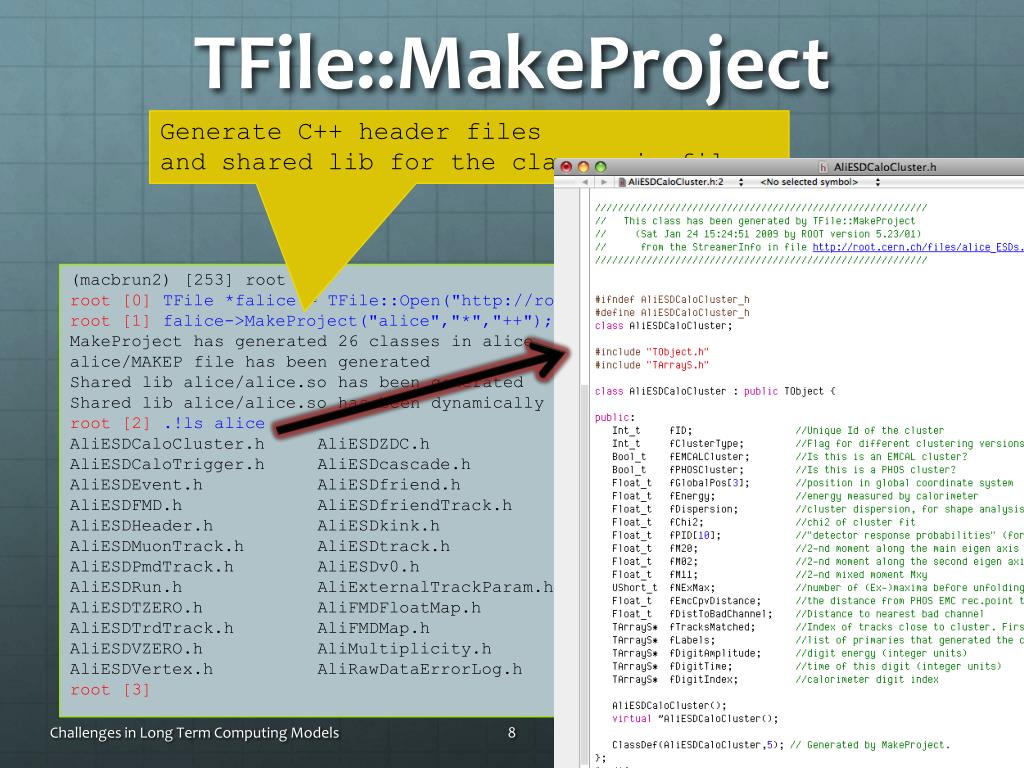This screenshot has height=768, width=1024.
Task: Click the back navigation arrow in editor bar
Action: tap(584, 182)
